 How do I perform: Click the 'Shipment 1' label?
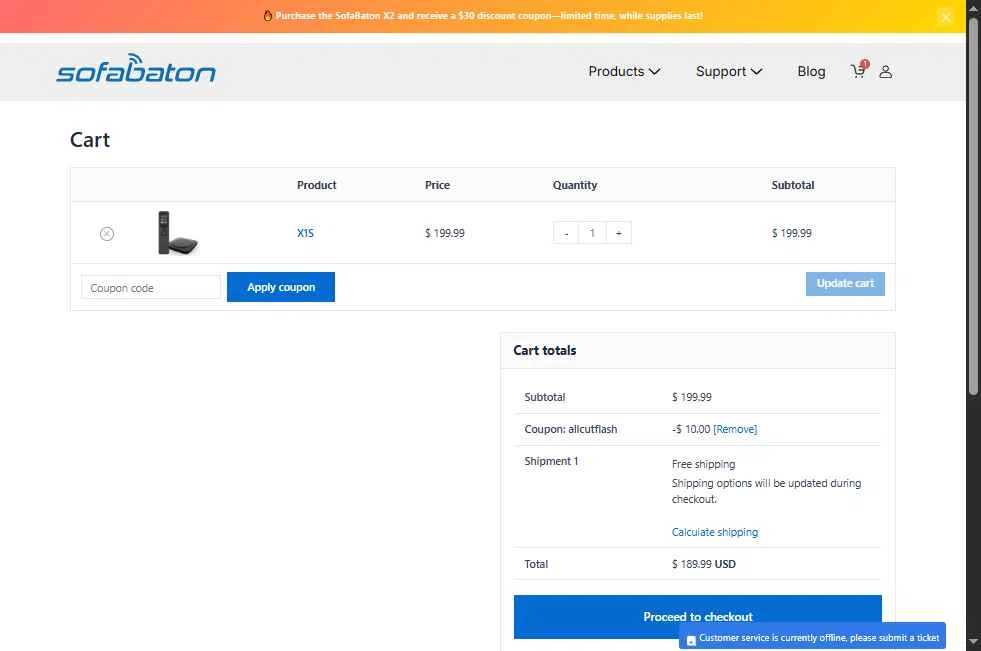[551, 461]
